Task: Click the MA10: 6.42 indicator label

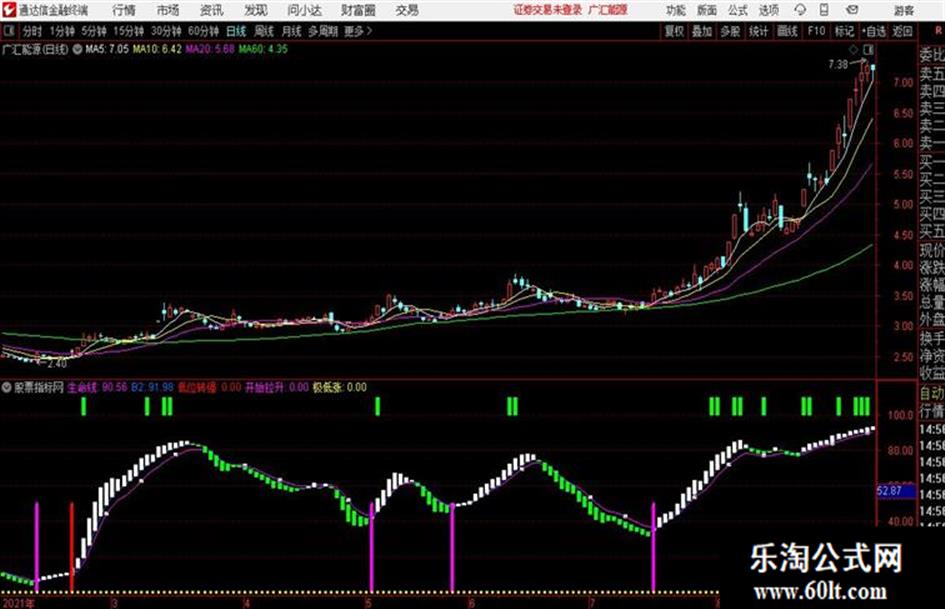Action: pyautogui.click(x=157, y=49)
